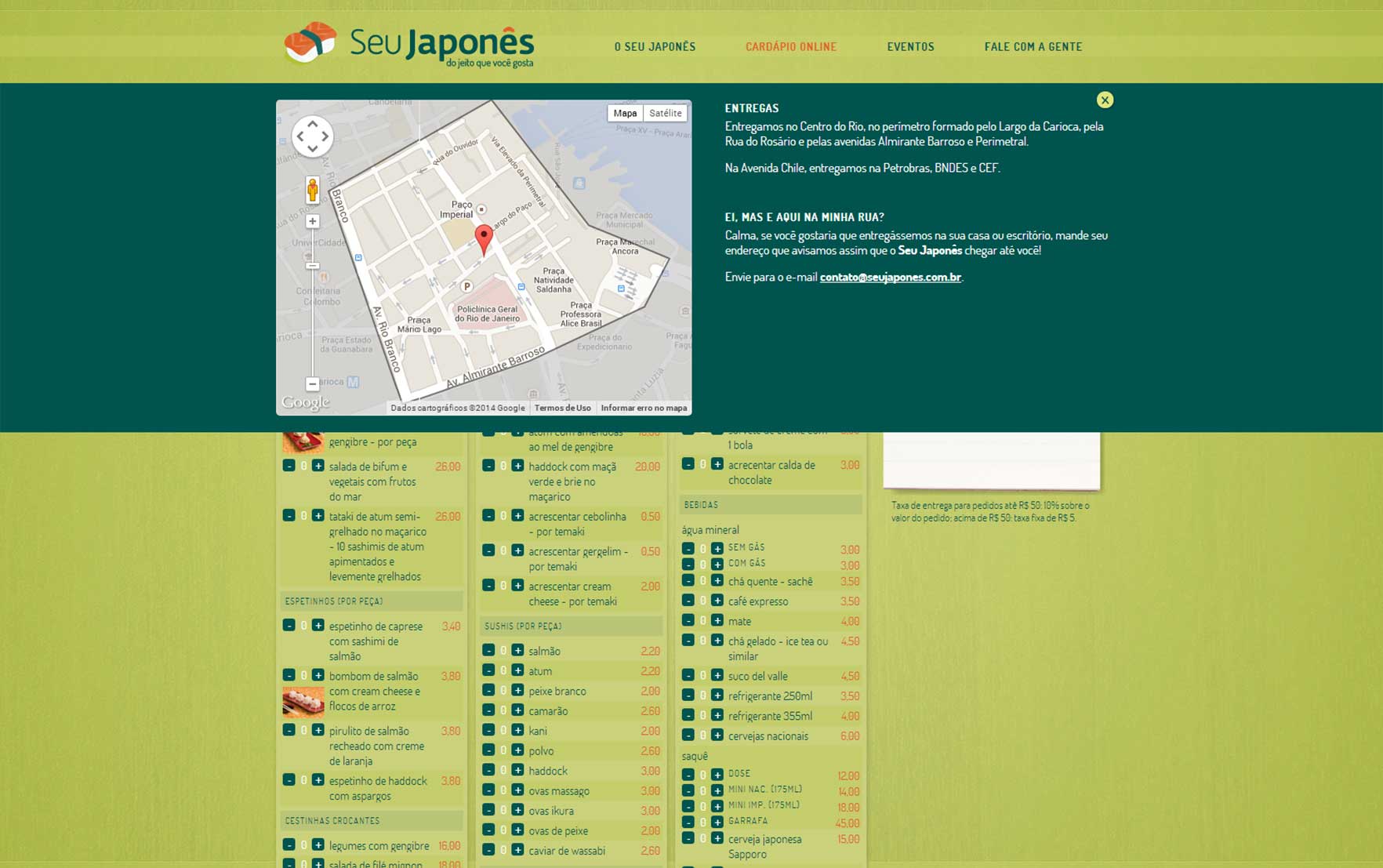Image resolution: width=1383 pixels, height=868 pixels.
Task: Switch the map to Mapa view
Action: point(625,113)
